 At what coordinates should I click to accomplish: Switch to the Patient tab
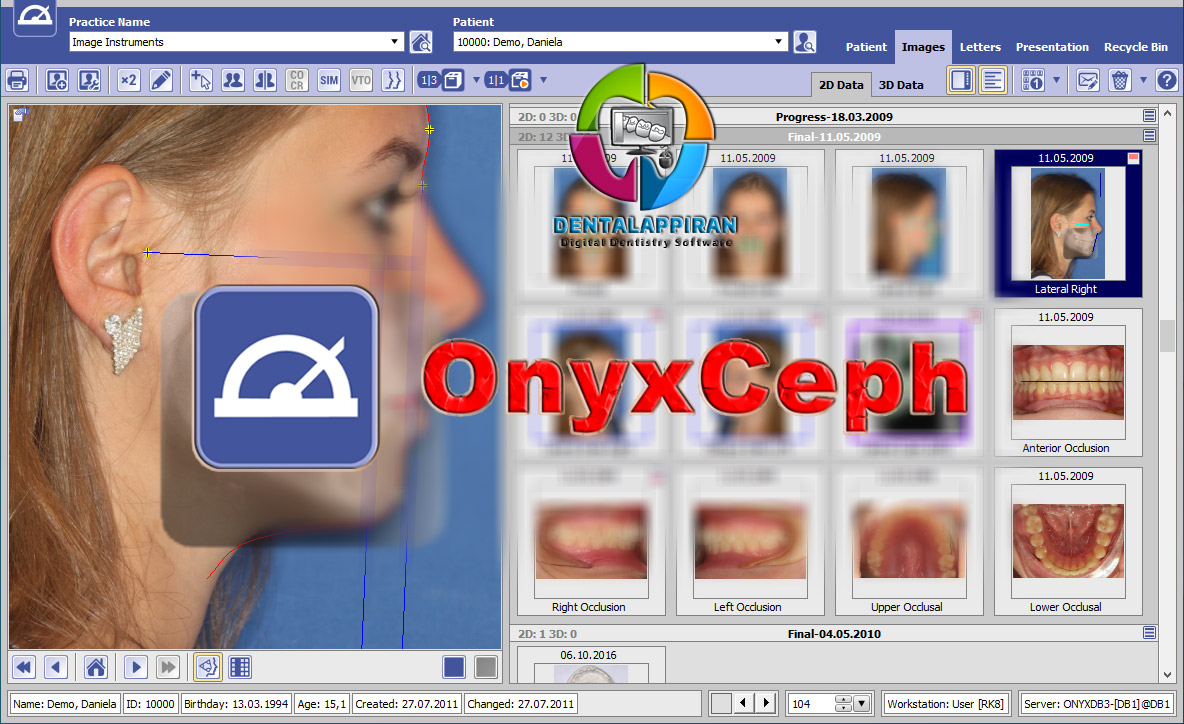coord(866,47)
